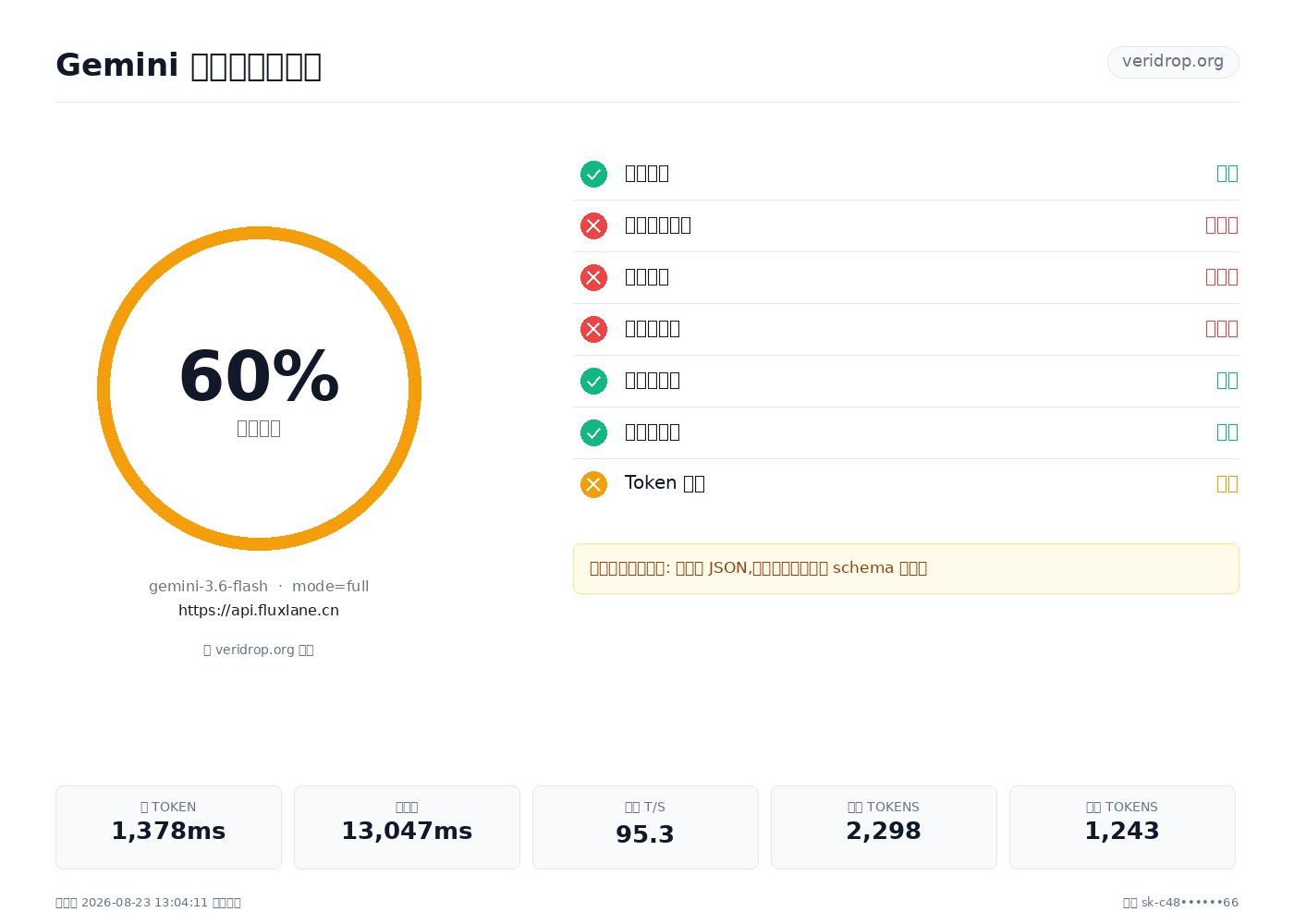
Task: Click the gemini-3.6-flash mode=full label
Action: pos(259,587)
